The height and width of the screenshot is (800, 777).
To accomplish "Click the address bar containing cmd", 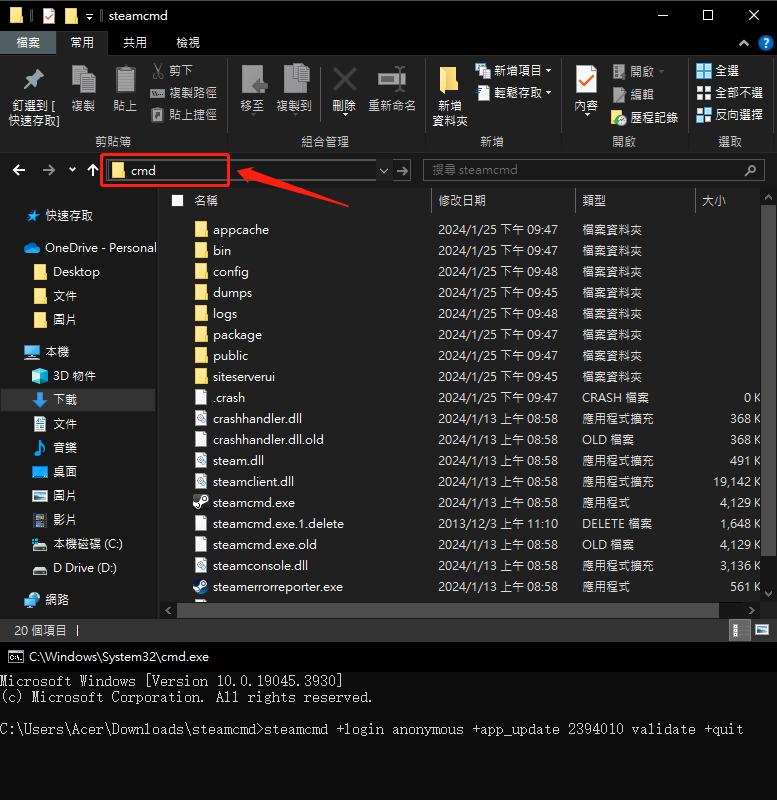I will 242,170.
